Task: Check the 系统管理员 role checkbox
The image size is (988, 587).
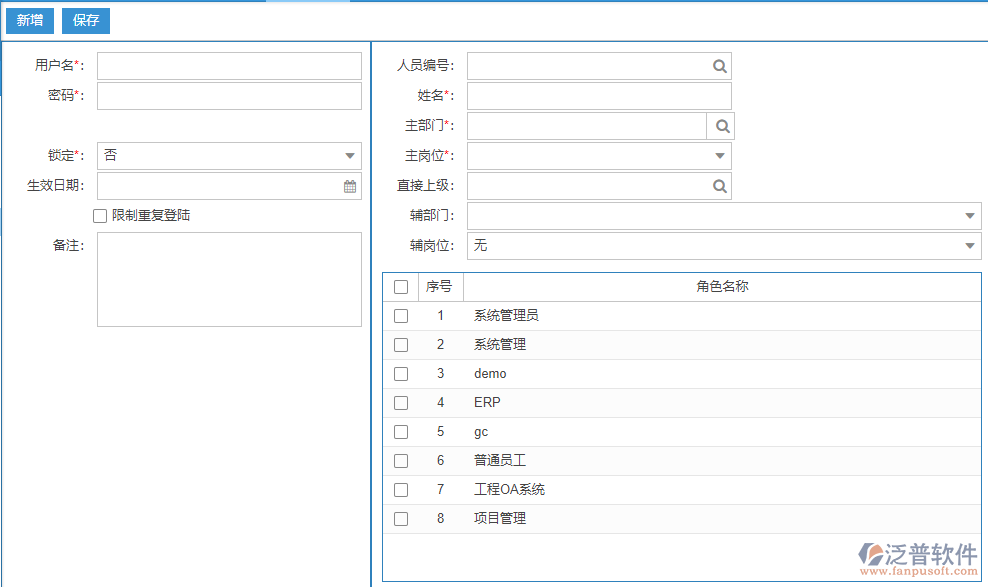Action: click(x=401, y=315)
